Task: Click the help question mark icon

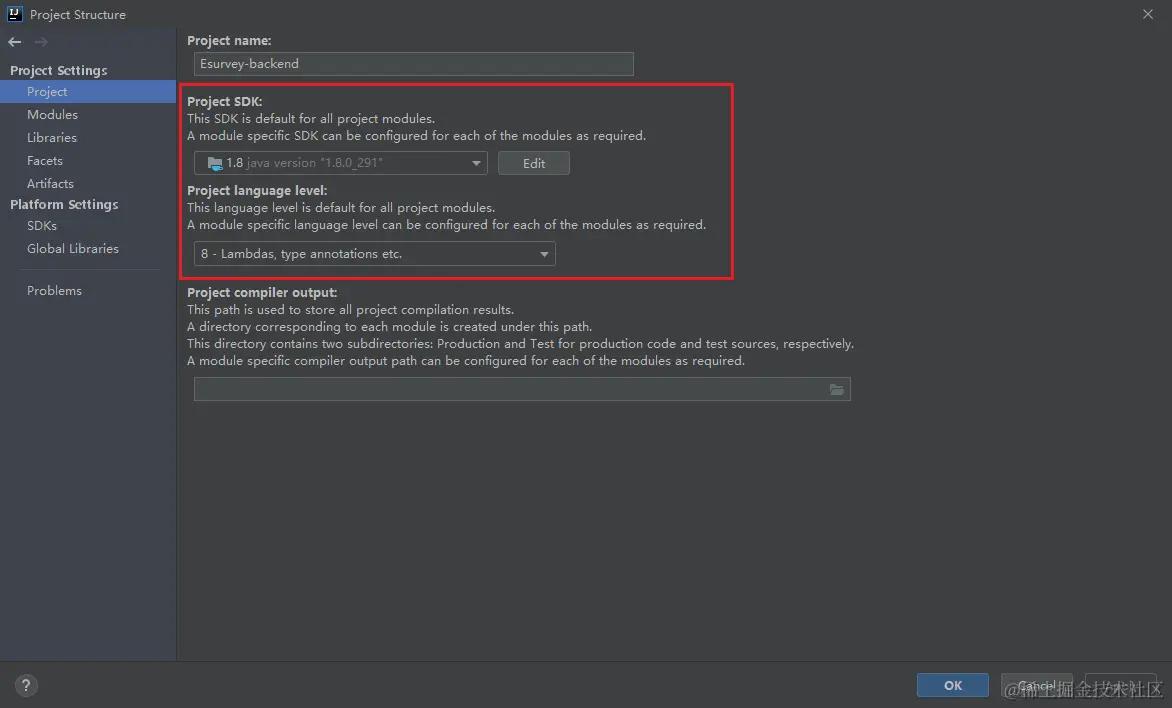Action: 25,686
